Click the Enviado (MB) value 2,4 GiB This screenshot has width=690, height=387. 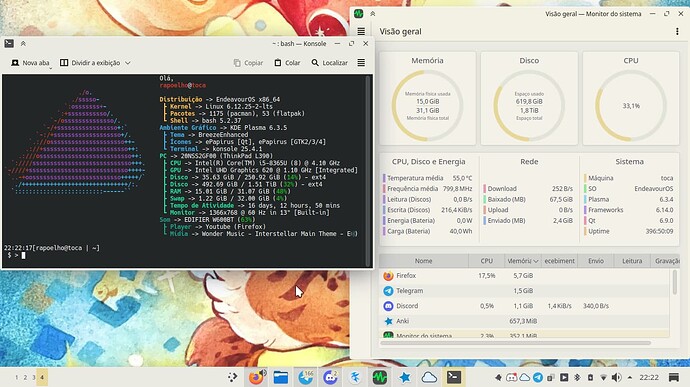563,221
